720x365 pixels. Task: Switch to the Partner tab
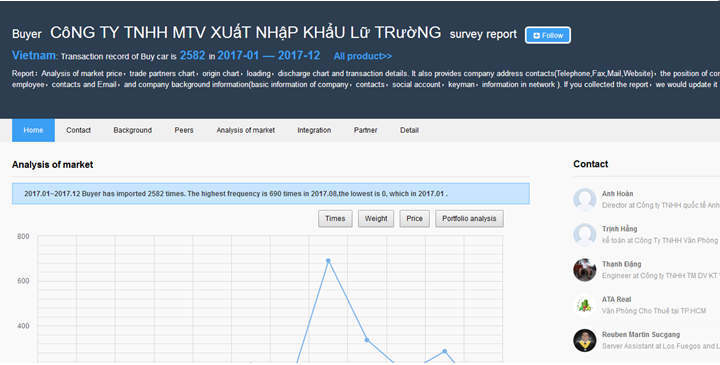(366, 130)
